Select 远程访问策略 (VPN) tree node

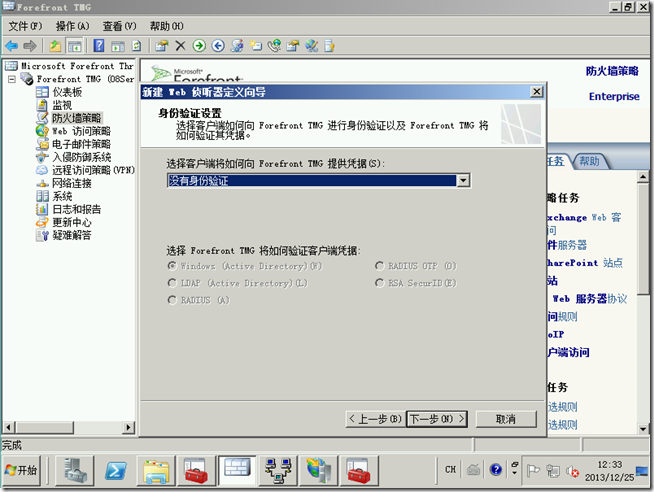click(93, 170)
